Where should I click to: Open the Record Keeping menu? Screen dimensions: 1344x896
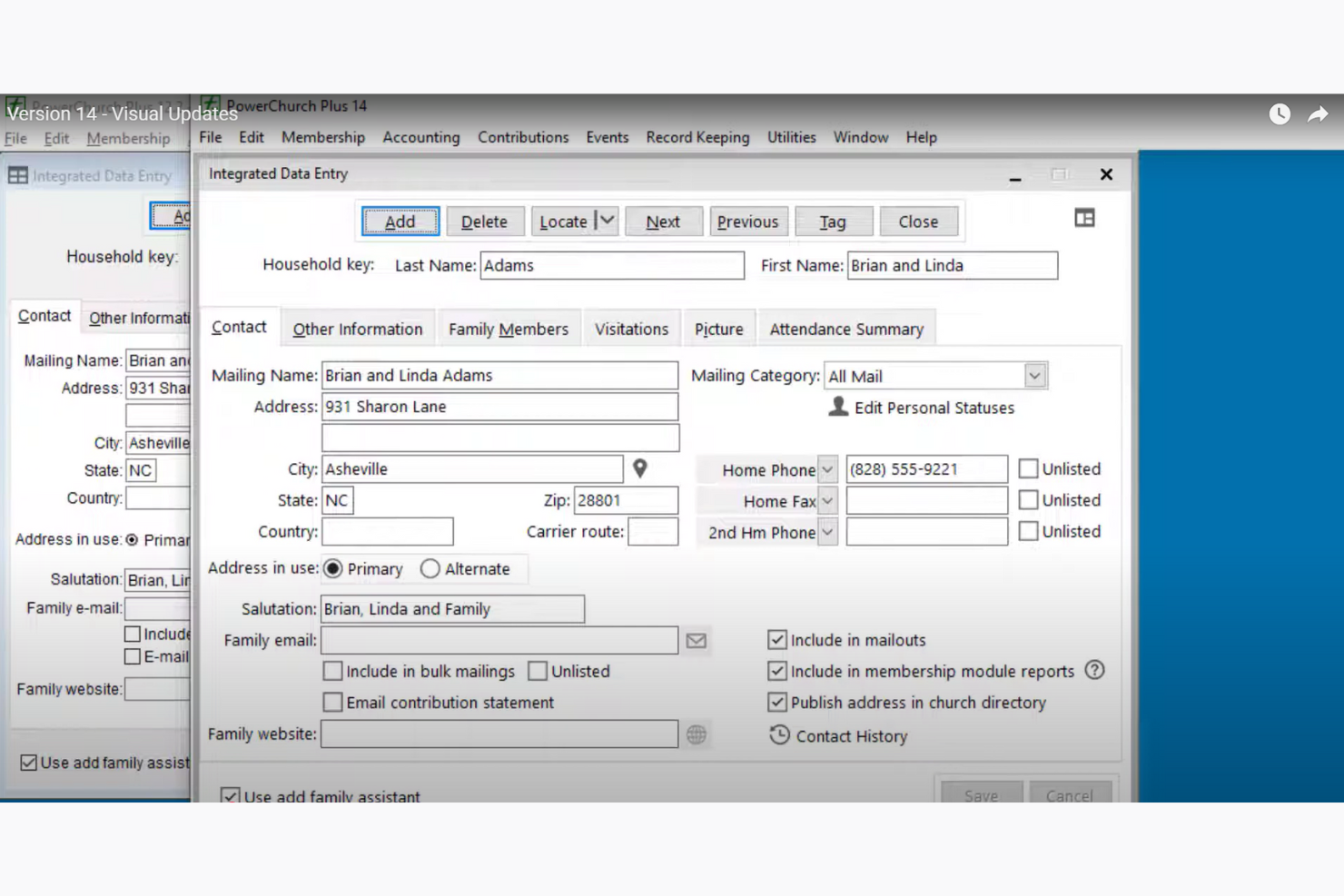pos(697,137)
